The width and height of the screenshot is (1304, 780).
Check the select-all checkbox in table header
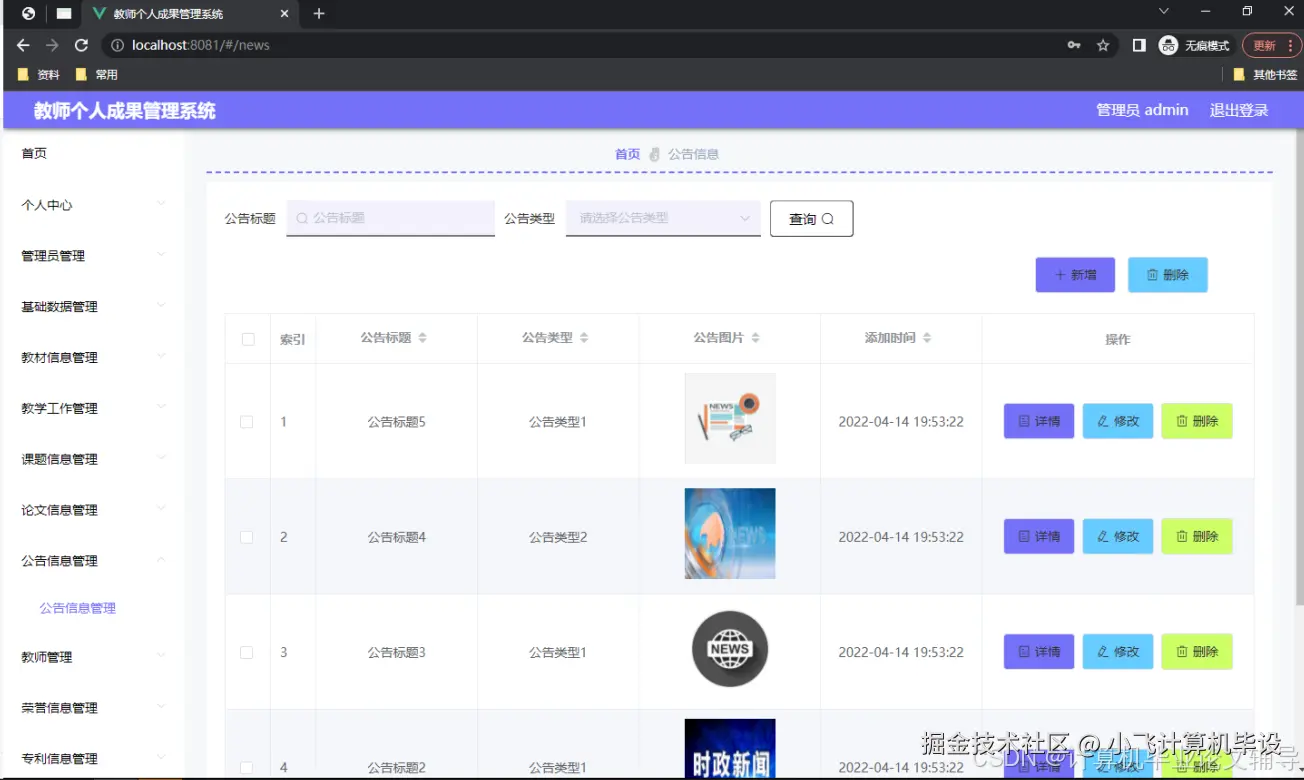[x=247, y=338]
